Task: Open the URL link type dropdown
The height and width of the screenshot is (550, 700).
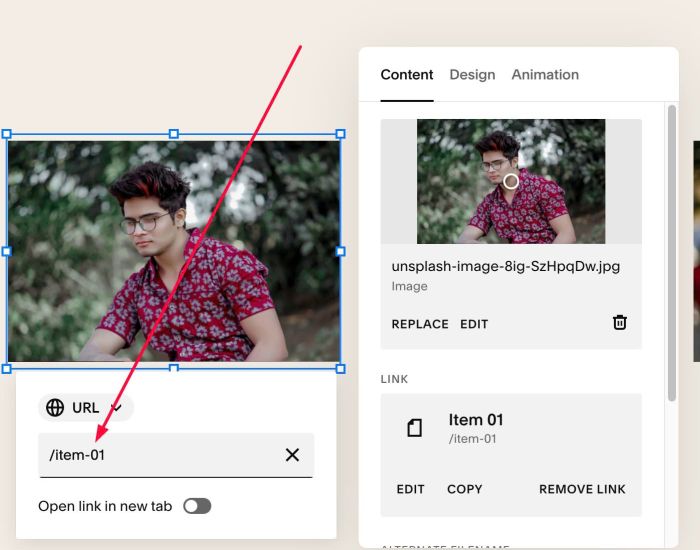Action: [x=86, y=408]
